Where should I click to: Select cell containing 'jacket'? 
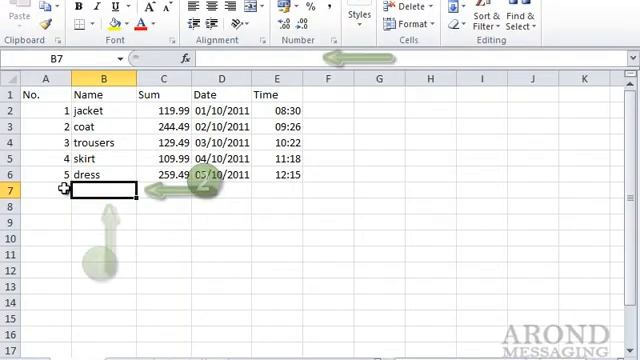point(104,111)
